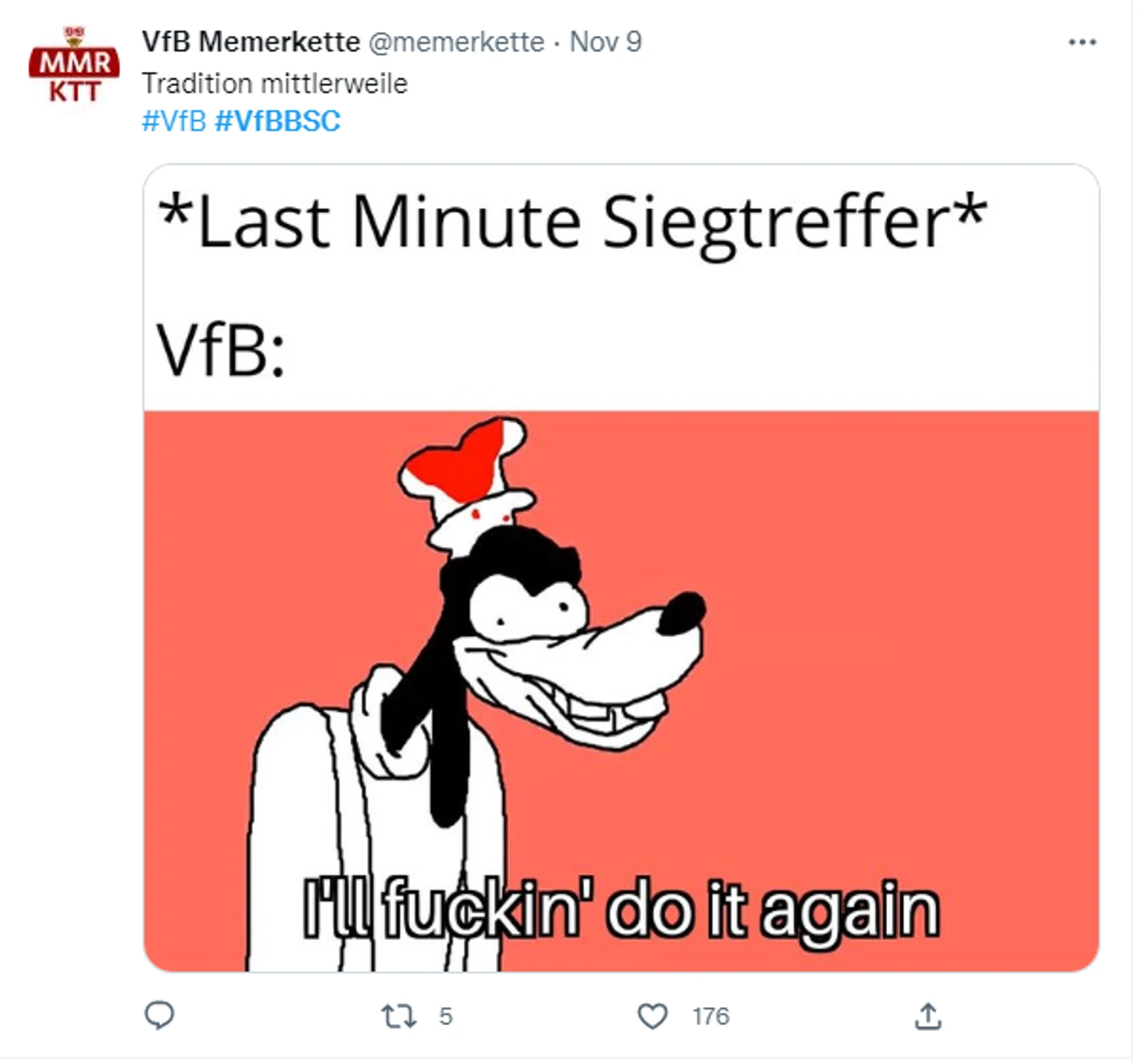Retweet this post via the retweet icon

[x=398, y=1016]
